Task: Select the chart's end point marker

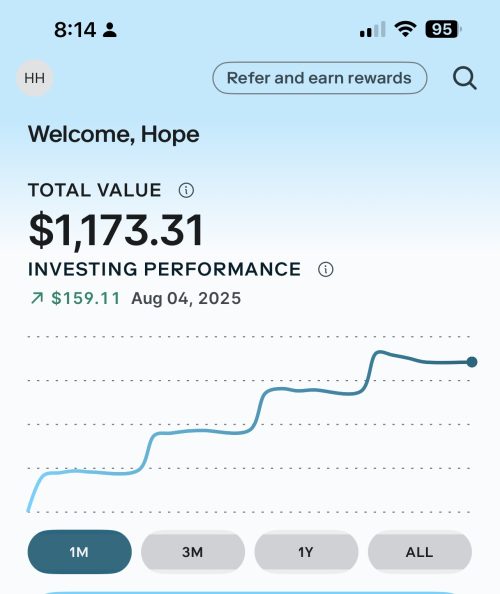Action: (x=472, y=362)
